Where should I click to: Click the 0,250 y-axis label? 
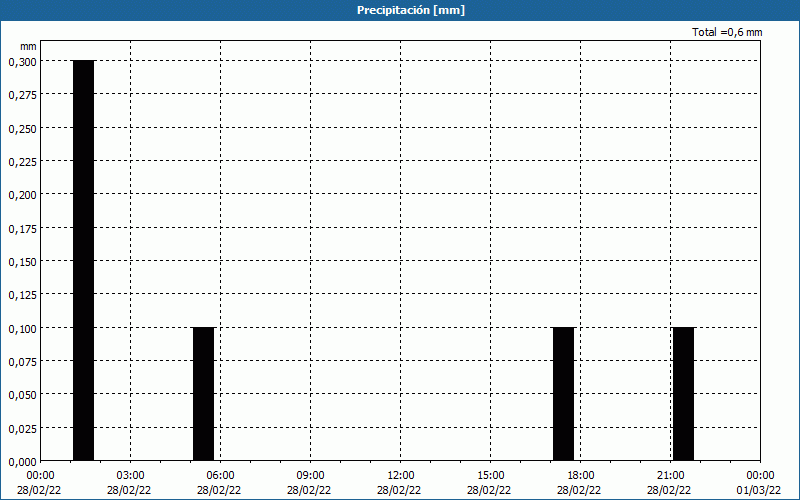click(x=22, y=129)
